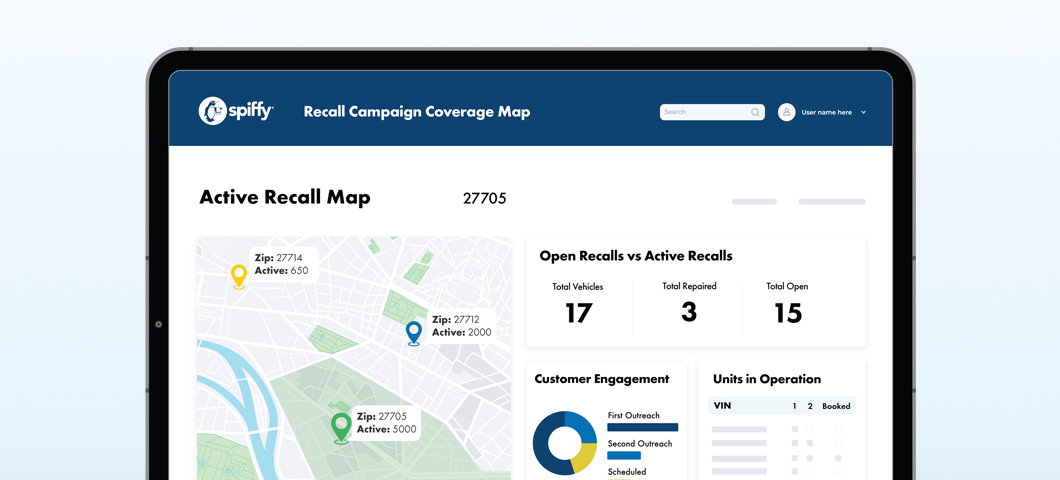Viewport: 1060px width, 480px height.
Task: Expand the user name dropdown chevron
Action: (863, 113)
